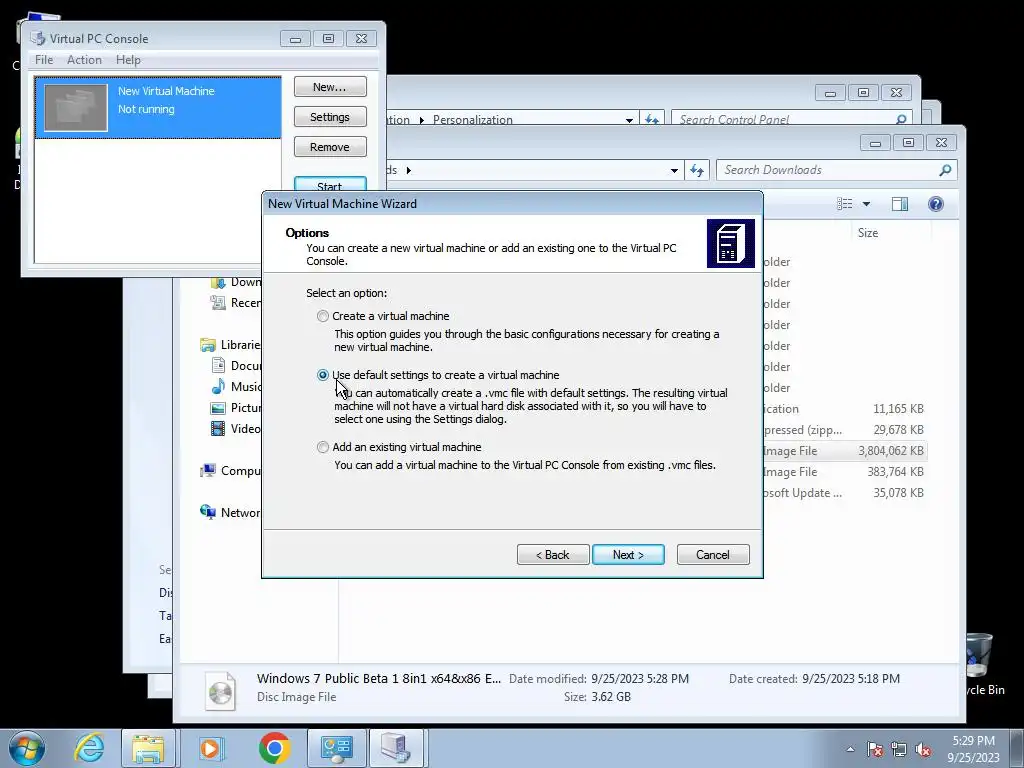Image resolution: width=1024 pixels, height=768 pixels.
Task: Select the 3,804,062 KB Image File row
Action: click(844, 451)
